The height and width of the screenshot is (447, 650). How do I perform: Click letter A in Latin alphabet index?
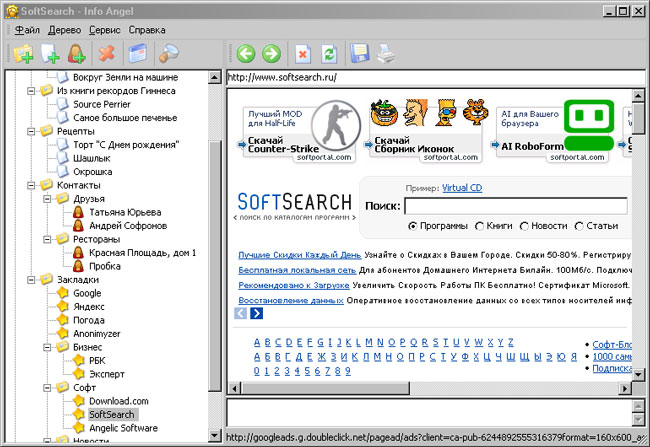(257, 343)
